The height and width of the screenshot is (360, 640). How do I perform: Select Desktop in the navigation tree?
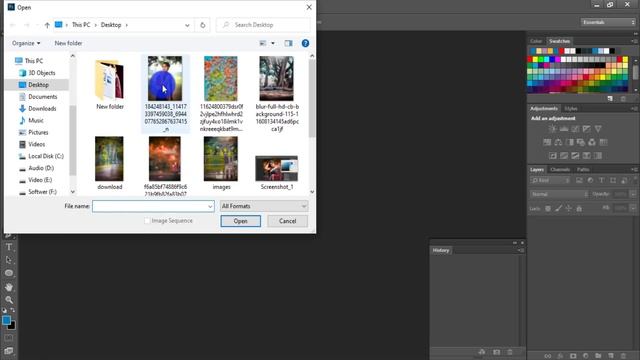tap(38, 85)
